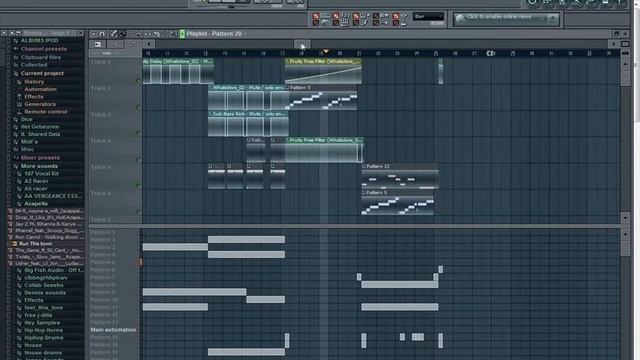Toggle the playlist snap magnet icon
Screen dimensions: 640x360
coord(102,34)
